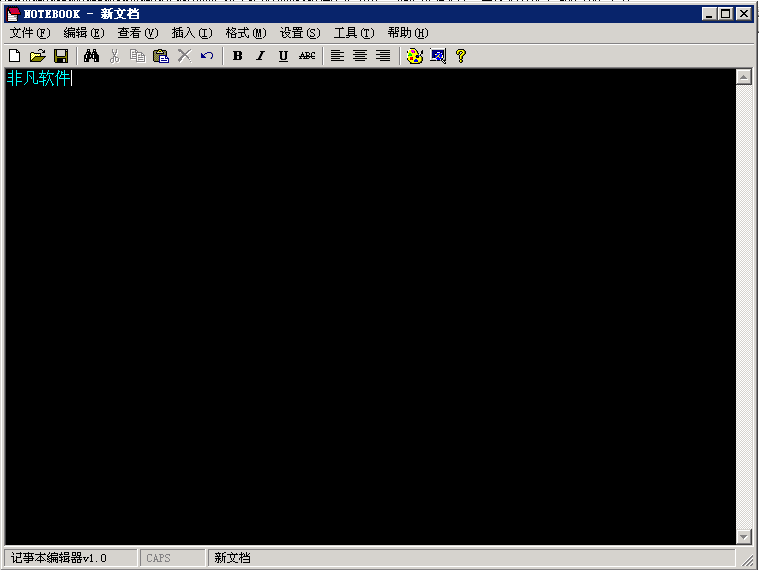
Task: Open a file using the folder icon
Action: point(38,56)
